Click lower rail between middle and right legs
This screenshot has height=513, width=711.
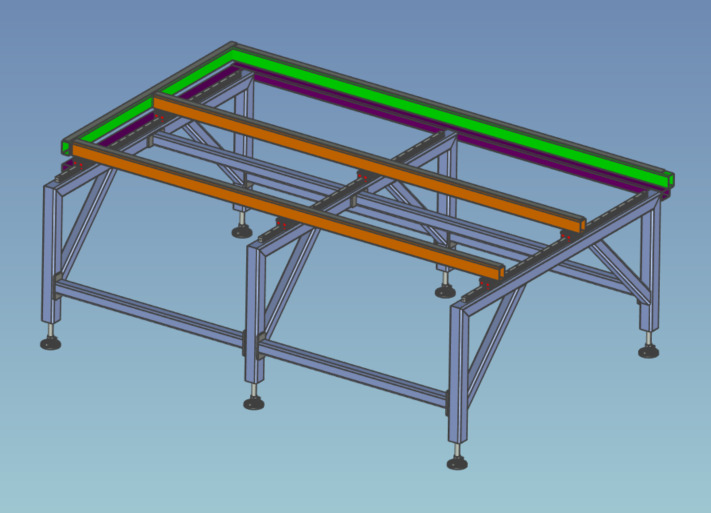(355, 373)
